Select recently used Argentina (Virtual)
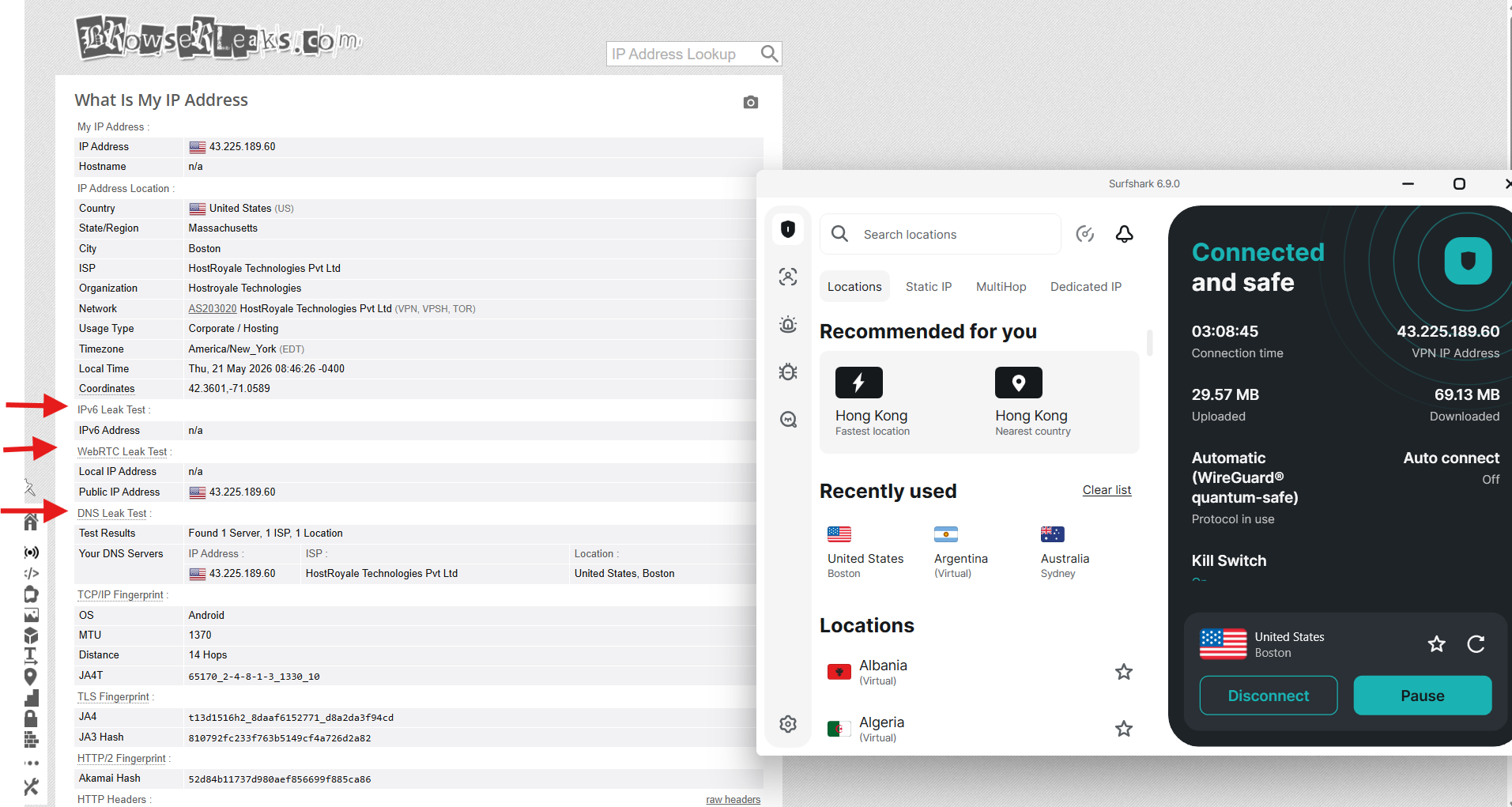The image size is (1512, 807). tap(961, 552)
